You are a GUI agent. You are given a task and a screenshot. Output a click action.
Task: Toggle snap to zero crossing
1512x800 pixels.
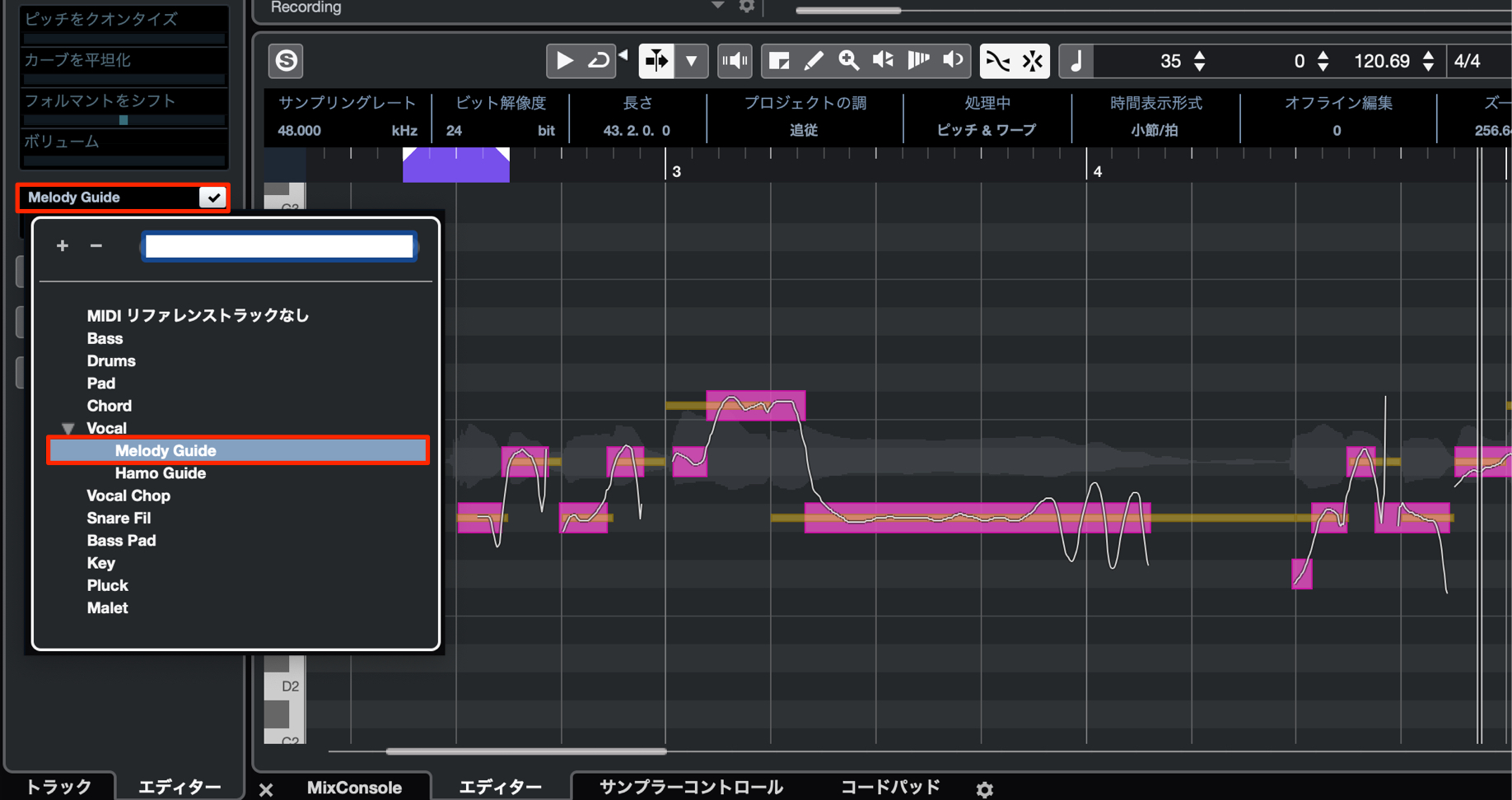point(997,60)
